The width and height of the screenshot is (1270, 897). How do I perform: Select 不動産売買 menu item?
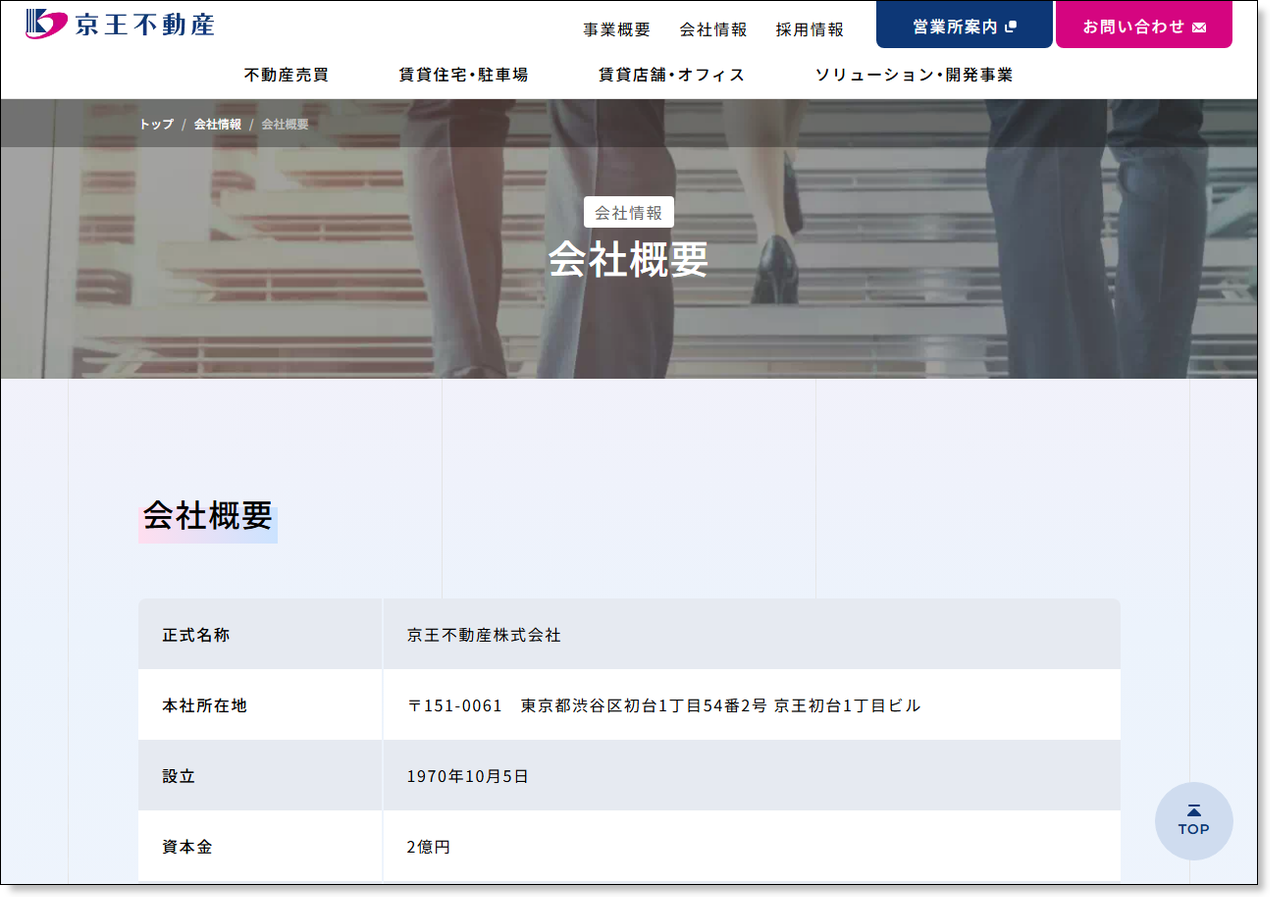286,75
